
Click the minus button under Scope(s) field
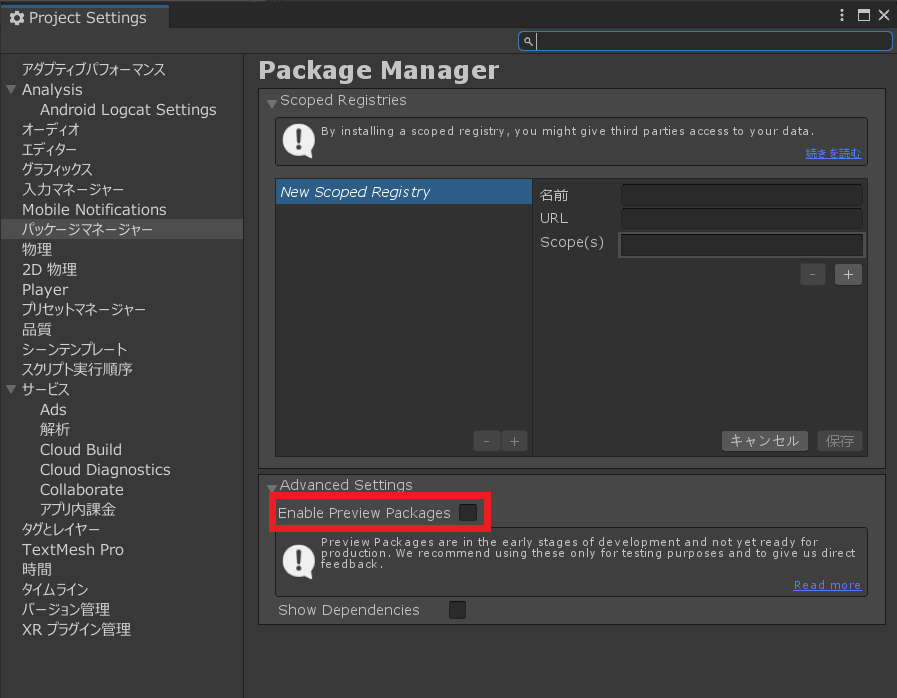pos(812,275)
